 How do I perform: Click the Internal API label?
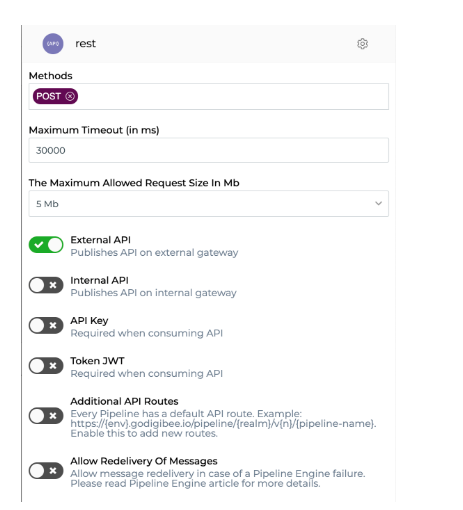99,280
